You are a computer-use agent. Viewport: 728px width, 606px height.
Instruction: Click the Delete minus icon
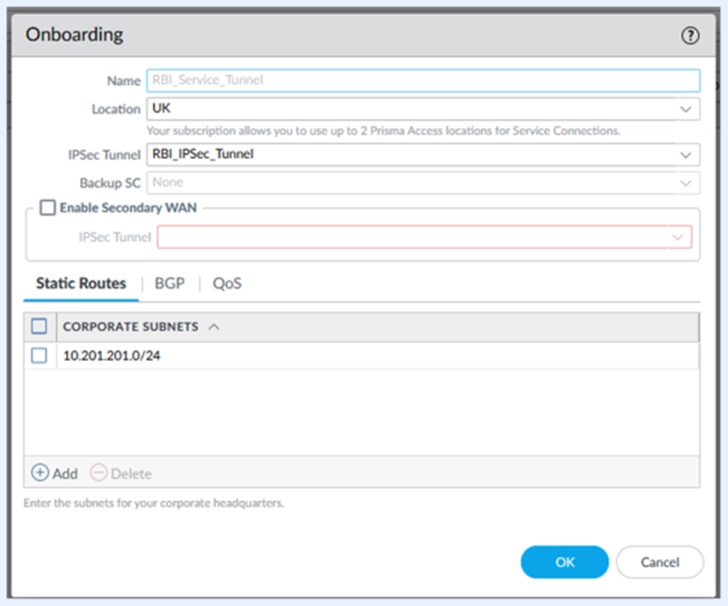[98, 473]
